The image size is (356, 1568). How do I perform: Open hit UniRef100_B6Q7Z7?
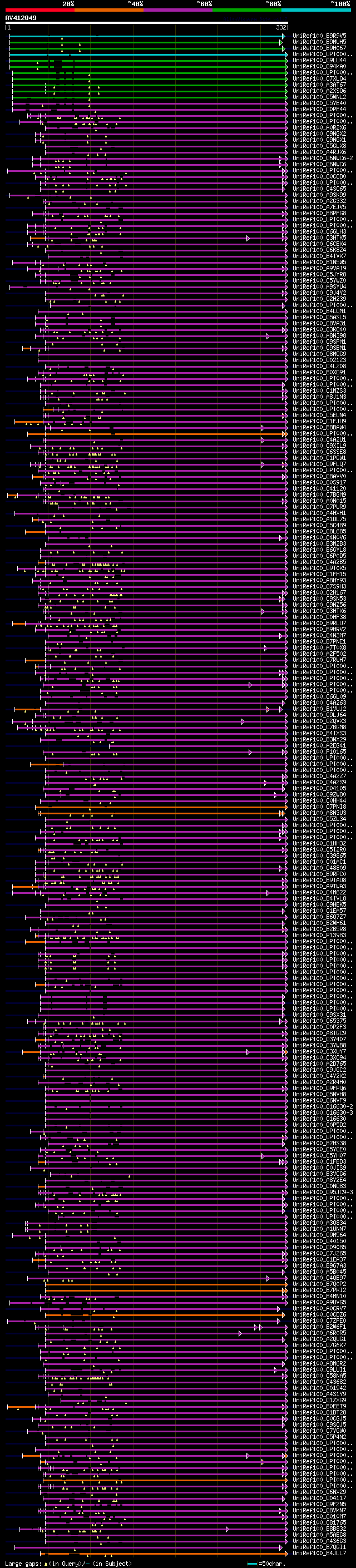point(319,916)
